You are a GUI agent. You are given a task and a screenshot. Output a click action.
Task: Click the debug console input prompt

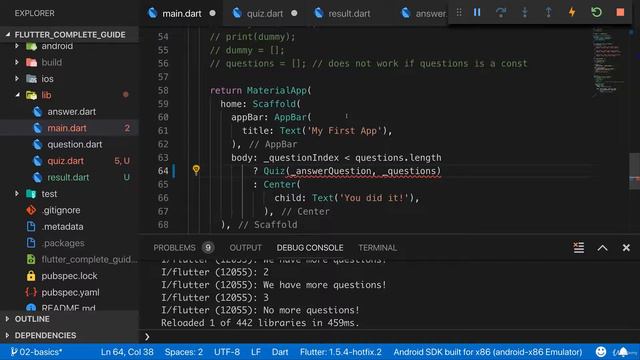click(x=388, y=336)
